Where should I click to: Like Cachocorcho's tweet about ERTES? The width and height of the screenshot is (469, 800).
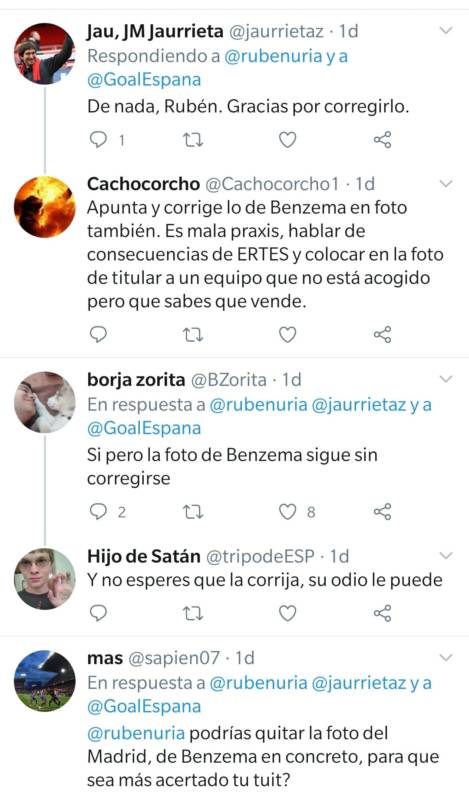pyautogui.click(x=287, y=335)
